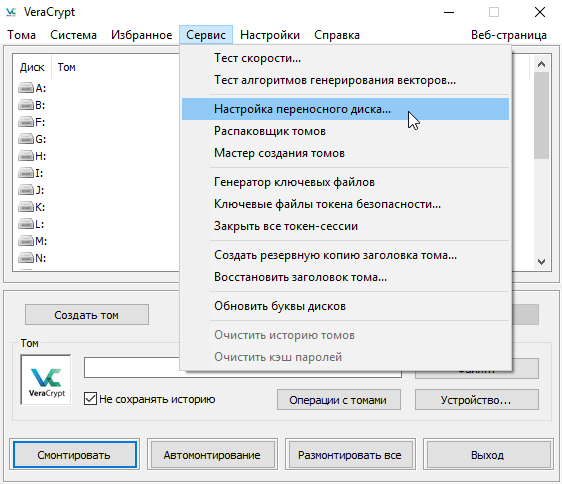Click the drive list scroll down arrow

[x=542, y=262]
